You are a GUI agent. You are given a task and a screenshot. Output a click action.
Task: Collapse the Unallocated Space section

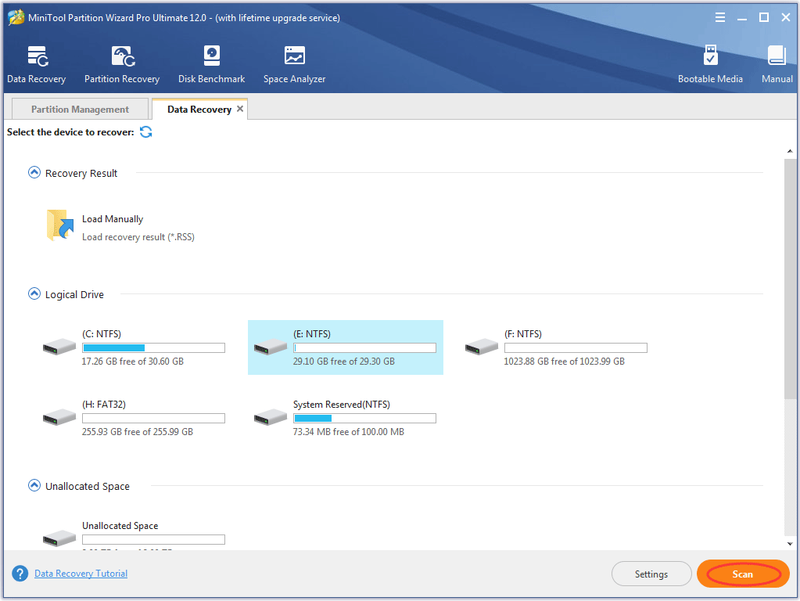pyautogui.click(x=34, y=485)
